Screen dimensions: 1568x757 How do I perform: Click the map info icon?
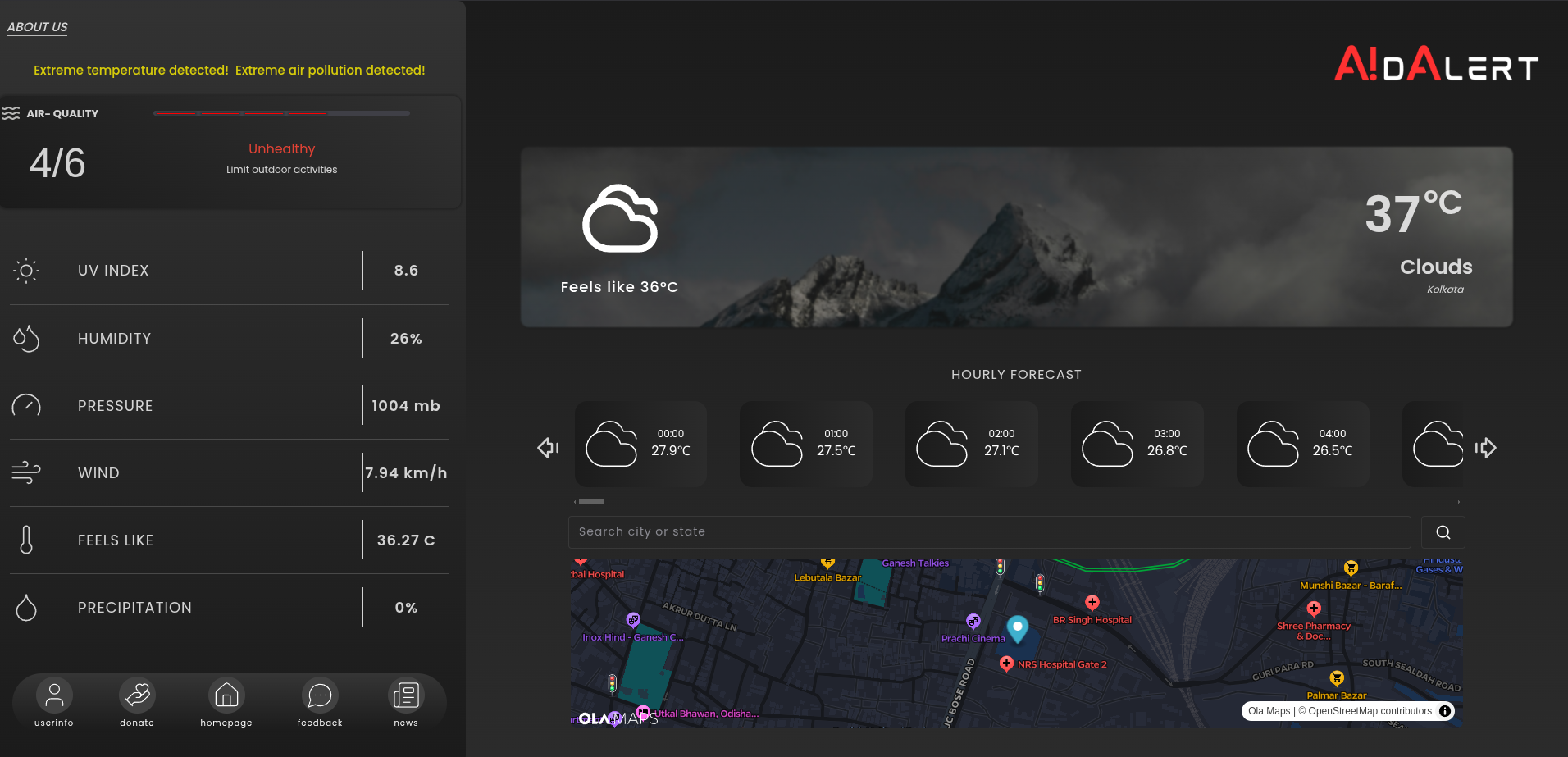(1445, 711)
